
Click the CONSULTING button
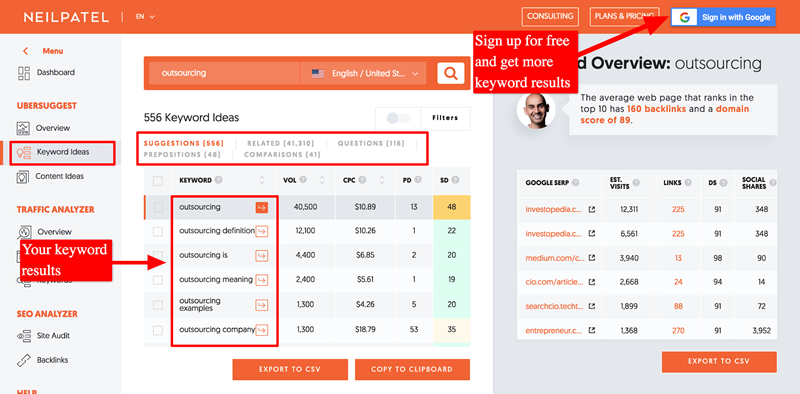551,16
